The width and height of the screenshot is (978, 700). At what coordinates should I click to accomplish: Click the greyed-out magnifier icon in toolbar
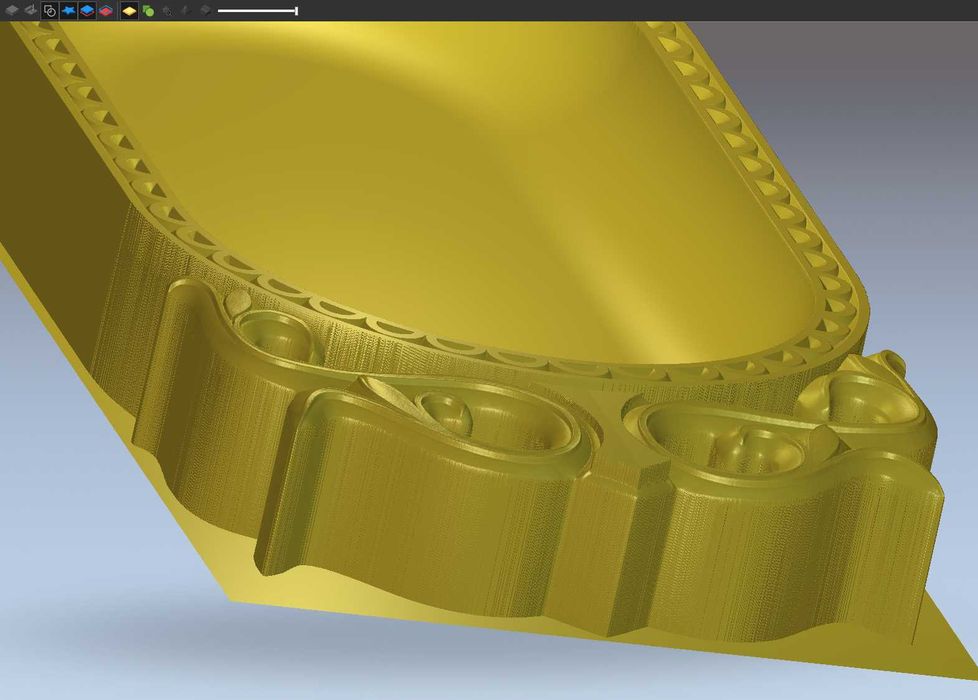click(167, 11)
